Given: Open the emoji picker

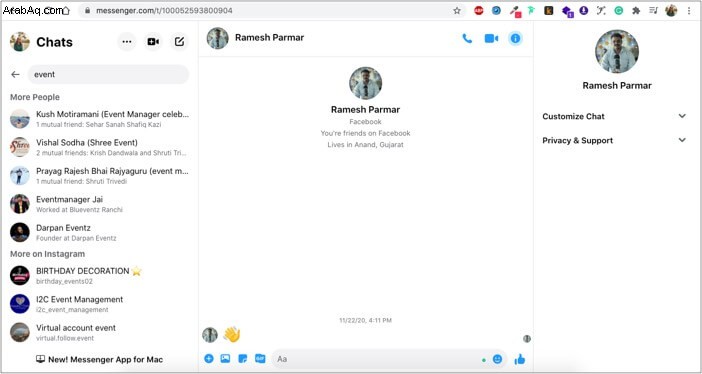Looking at the screenshot, I should 497,359.
